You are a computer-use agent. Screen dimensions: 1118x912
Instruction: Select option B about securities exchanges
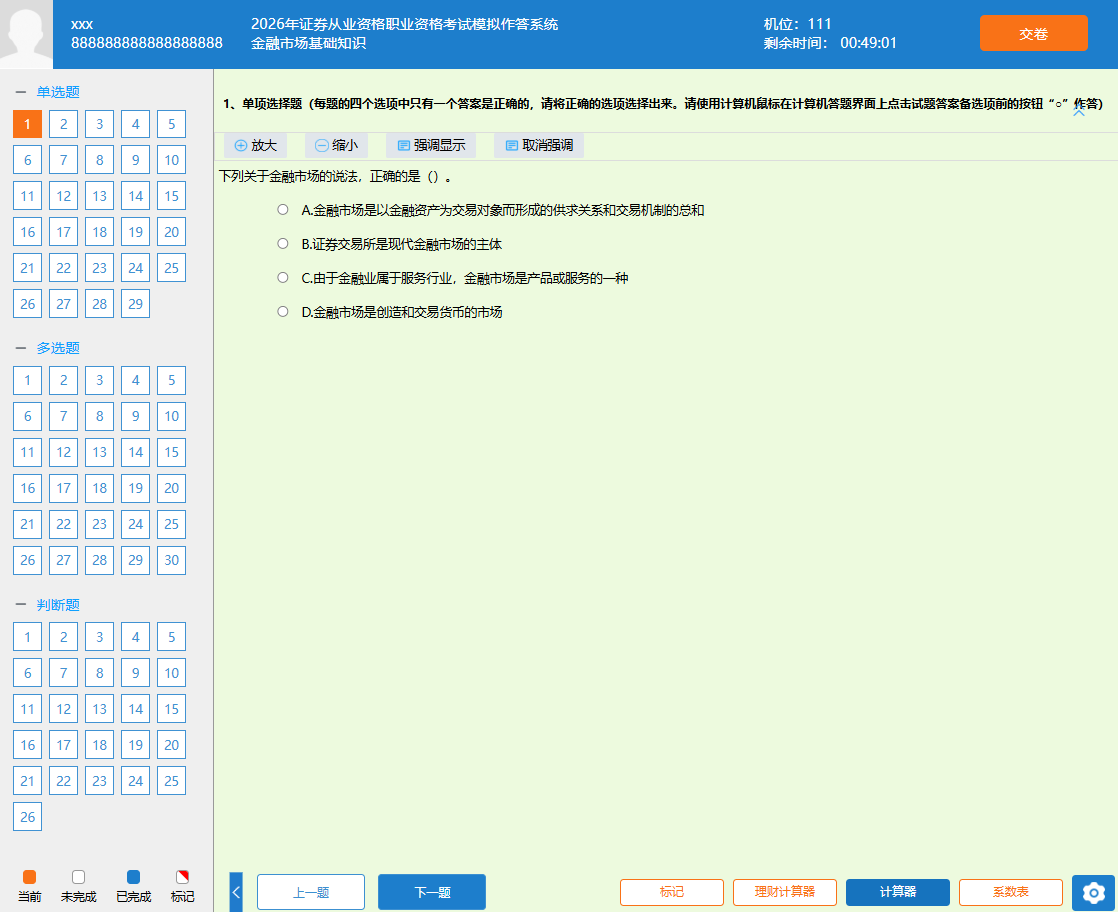tap(283, 244)
